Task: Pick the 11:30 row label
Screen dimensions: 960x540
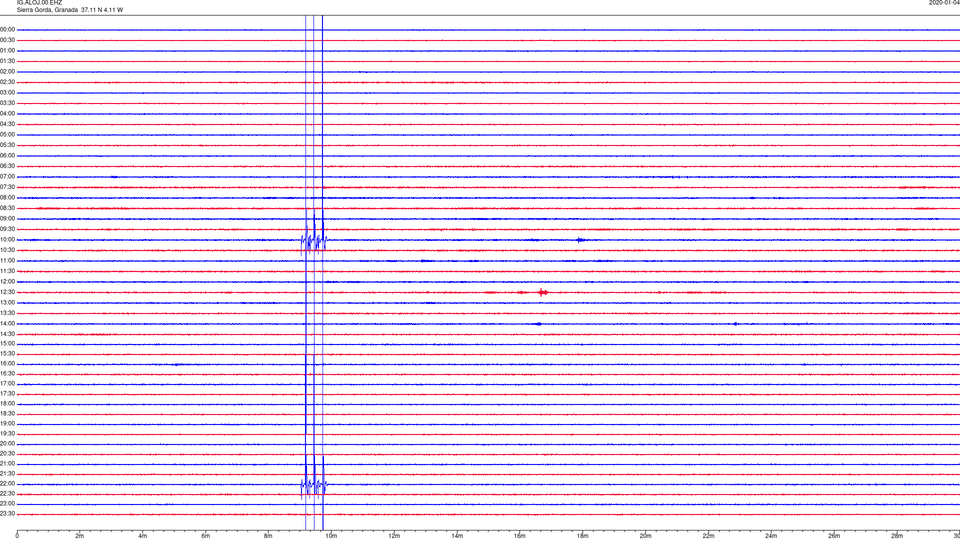Action: click(7, 271)
